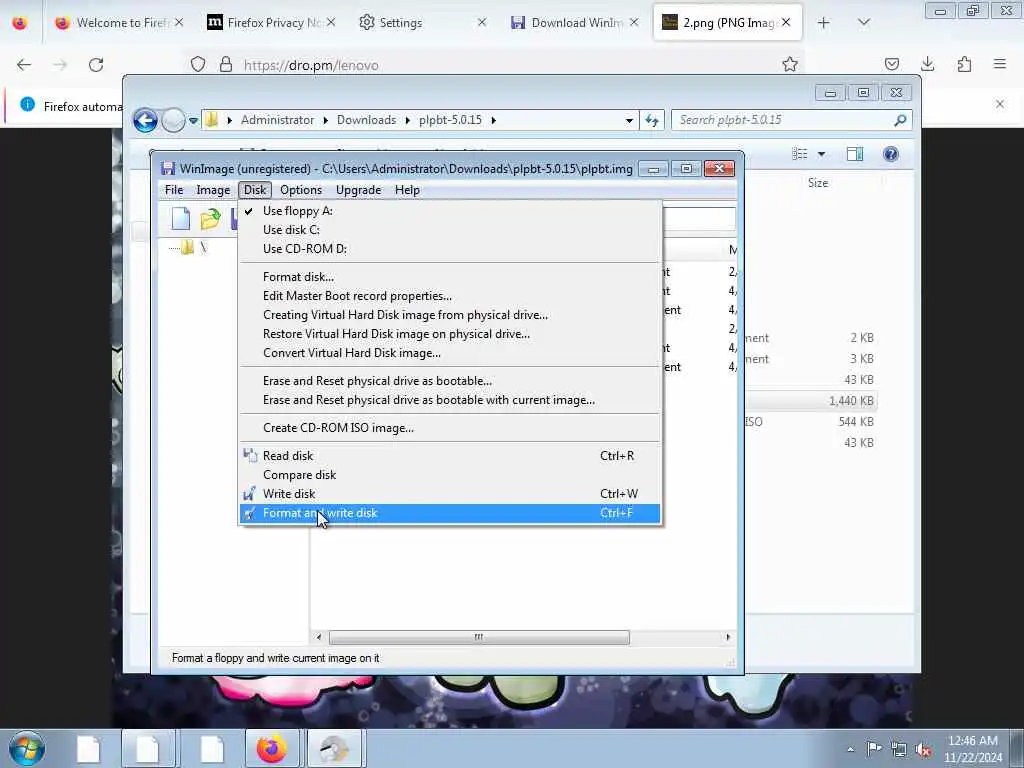Click the Firefox back arrow
This screenshot has width=1024, height=768.
24,65
